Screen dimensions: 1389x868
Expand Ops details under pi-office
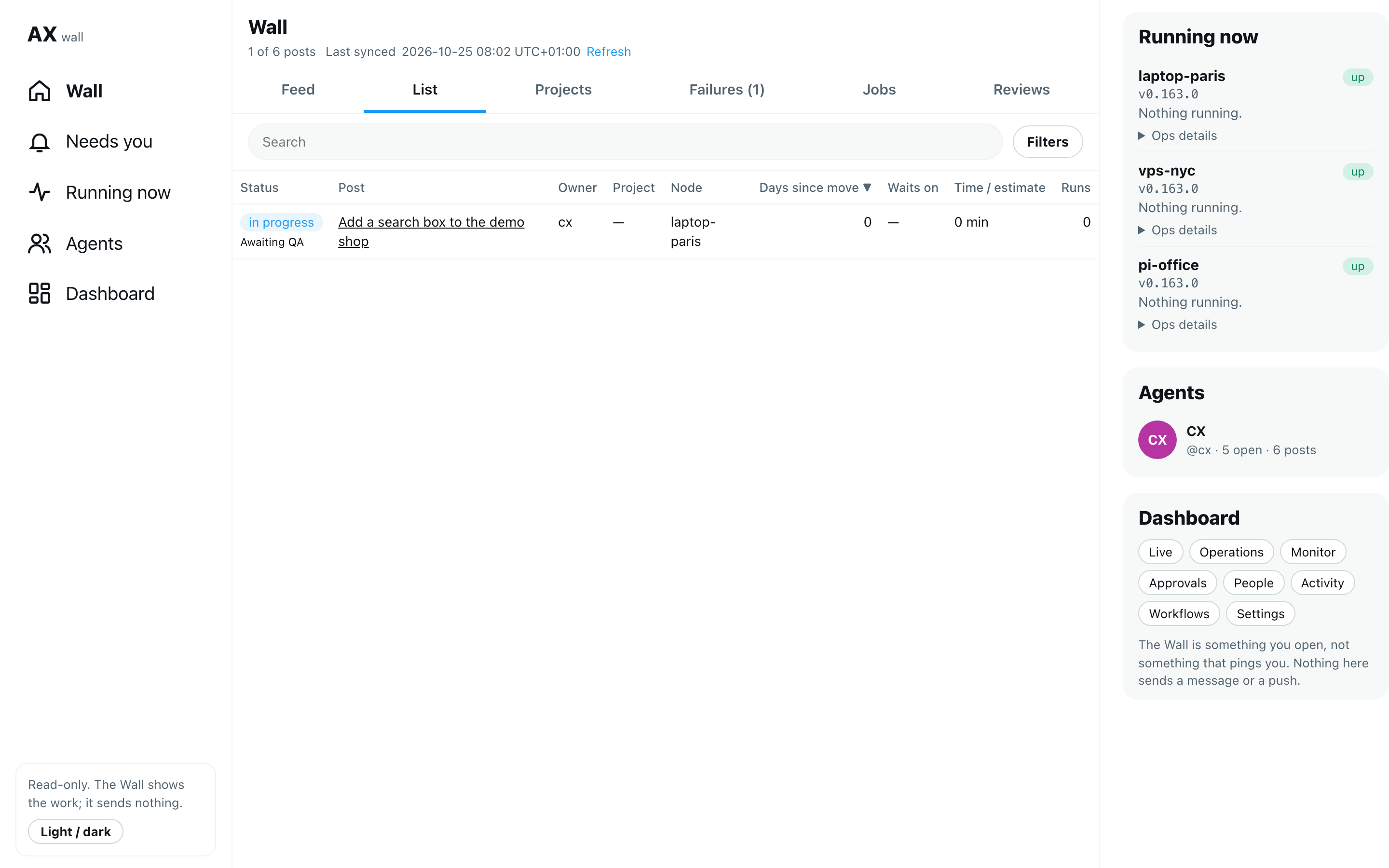click(x=1177, y=325)
